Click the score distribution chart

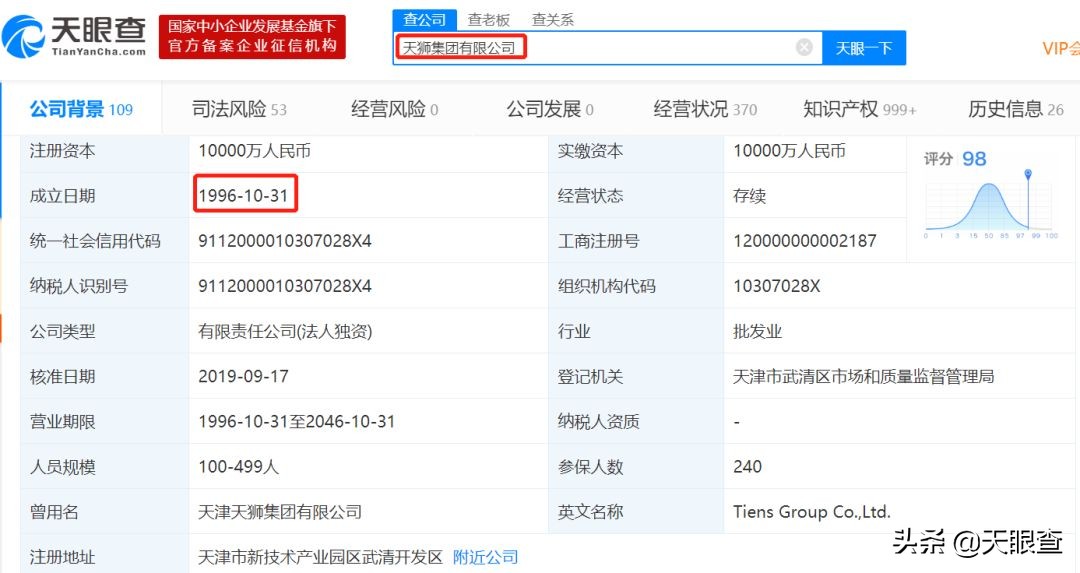pos(992,205)
